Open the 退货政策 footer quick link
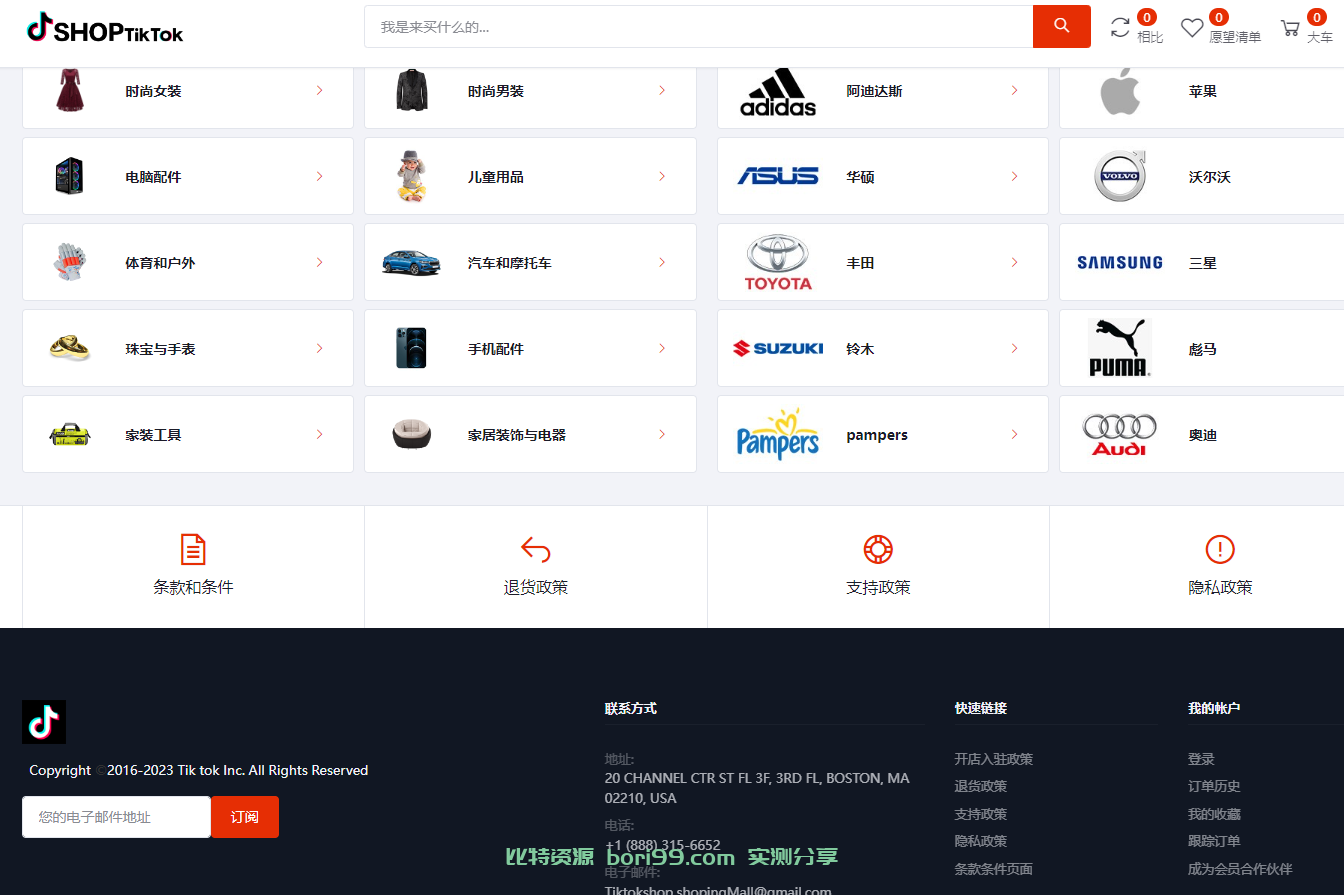The image size is (1344, 895). (x=980, y=786)
